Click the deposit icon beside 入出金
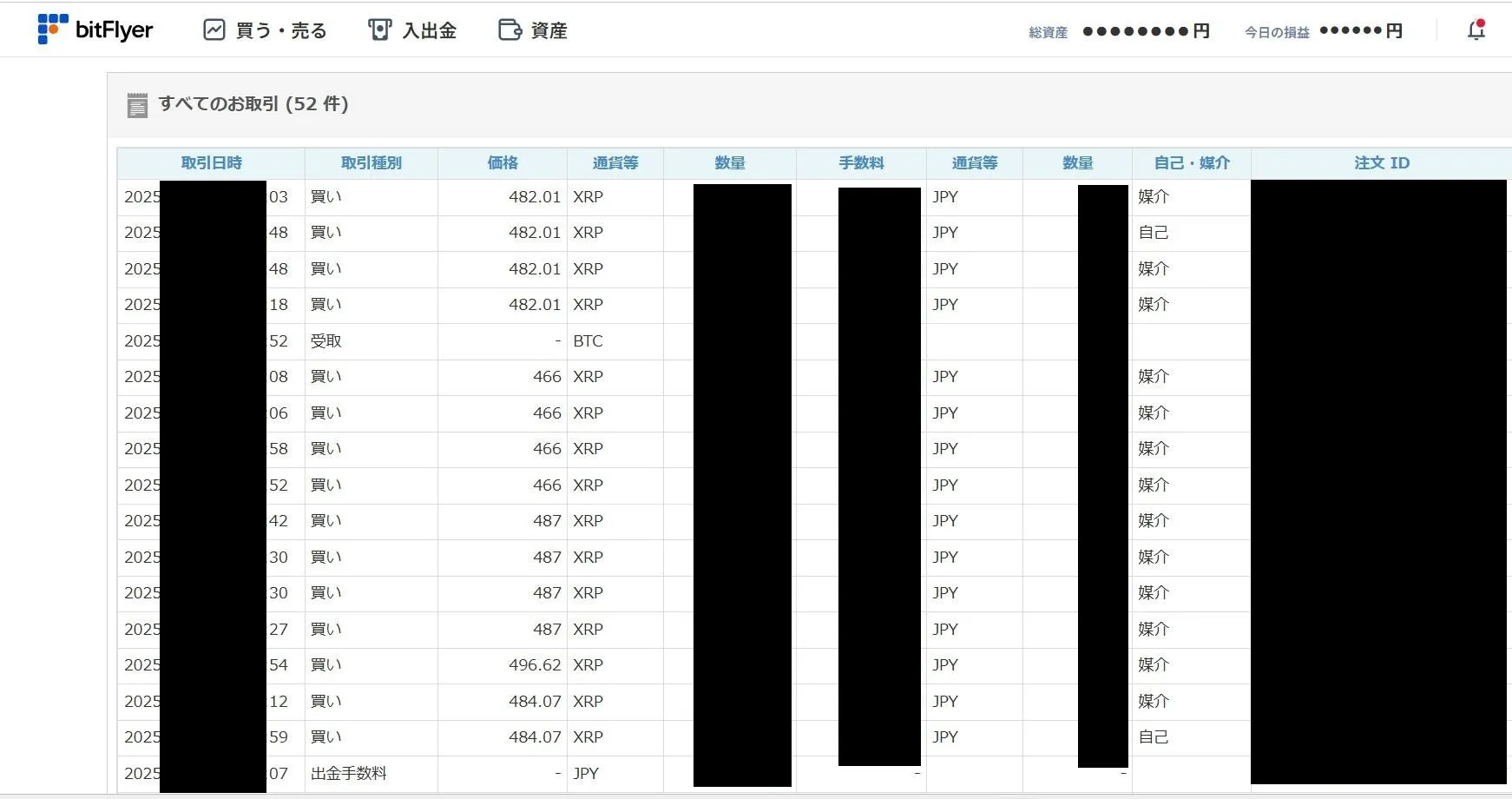This screenshot has width=1512, height=799. click(x=379, y=30)
